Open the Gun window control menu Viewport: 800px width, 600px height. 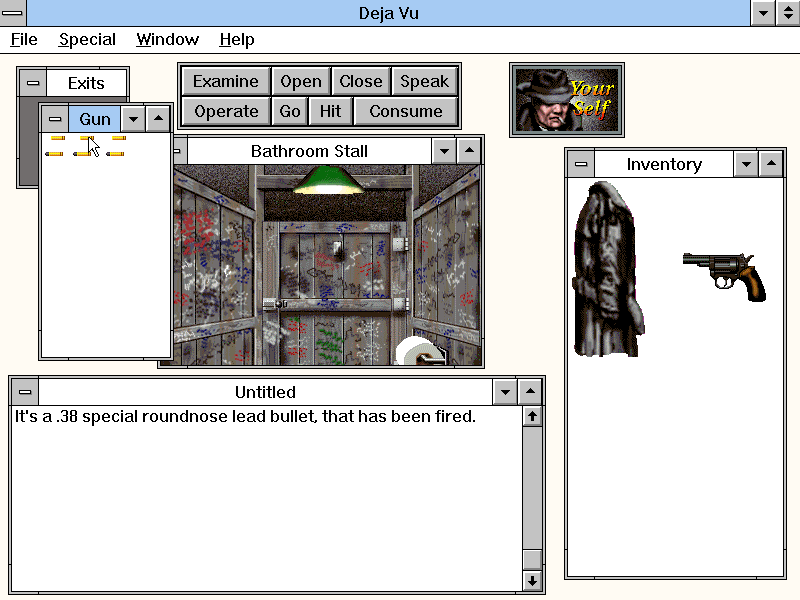tap(55, 119)
